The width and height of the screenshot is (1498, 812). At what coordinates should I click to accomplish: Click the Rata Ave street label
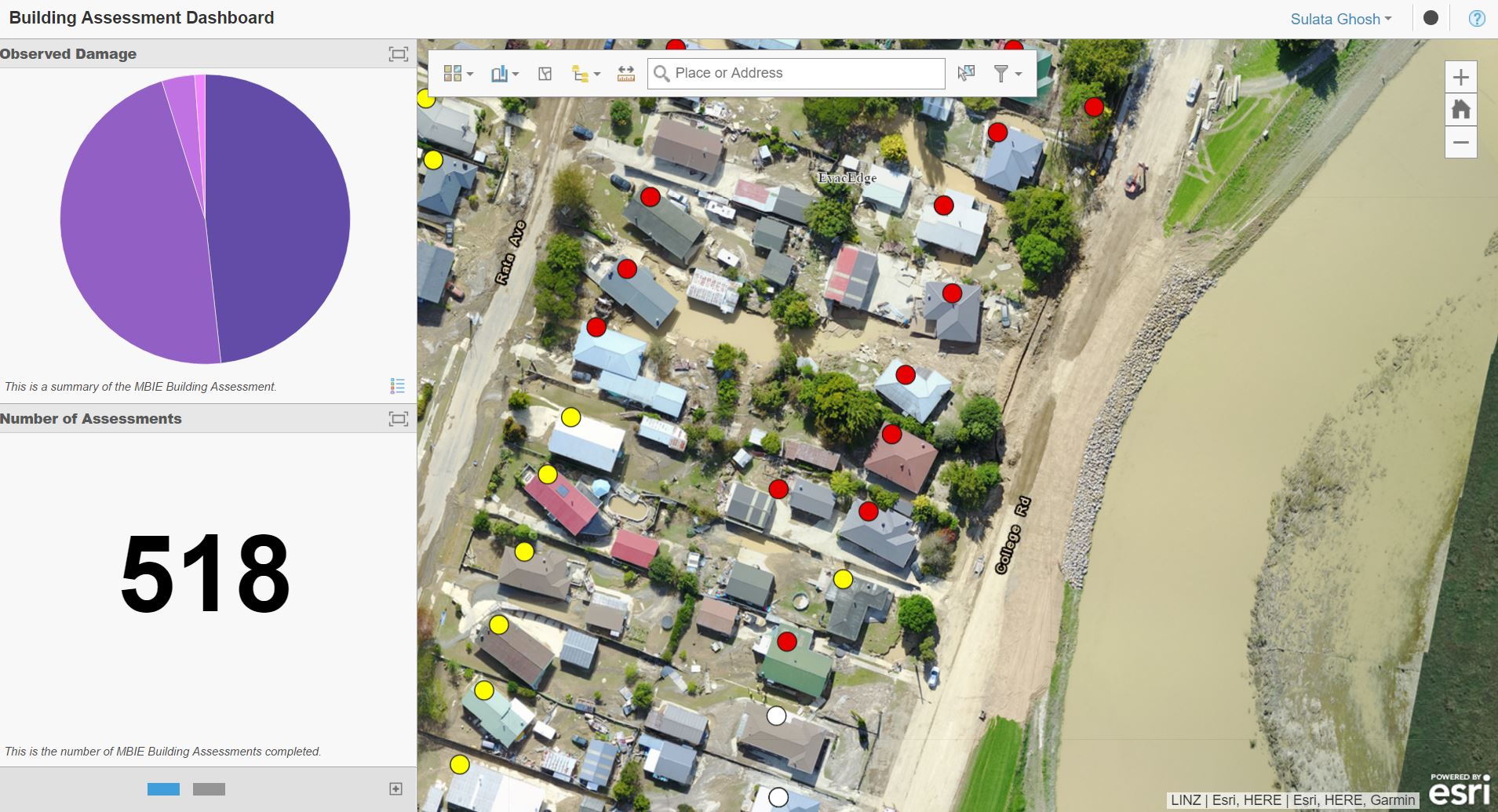[x=510, y=252]
